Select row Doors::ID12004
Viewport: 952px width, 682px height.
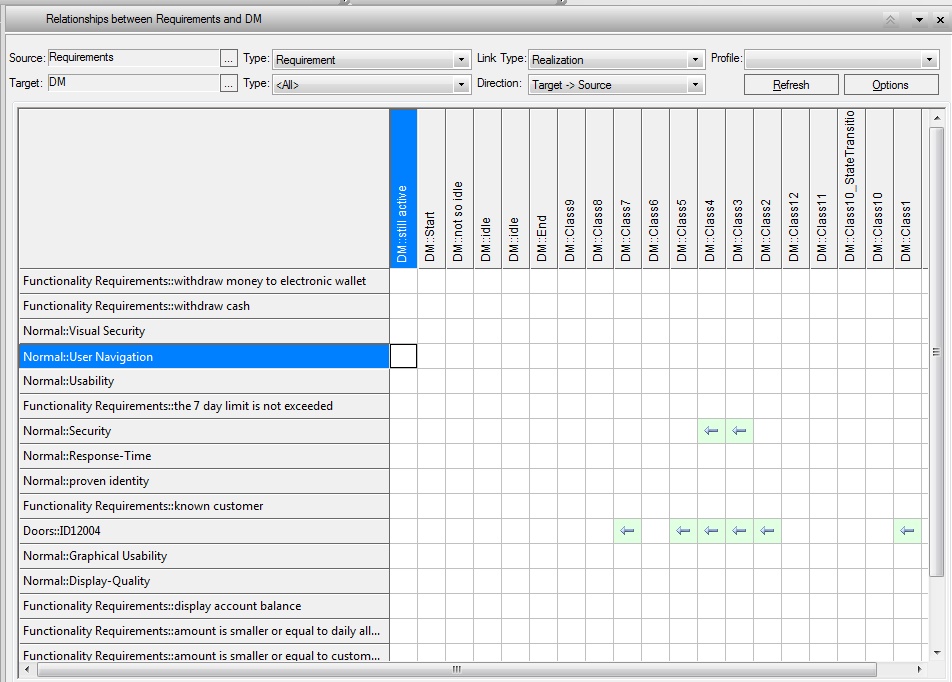click(x=204, y=531)
